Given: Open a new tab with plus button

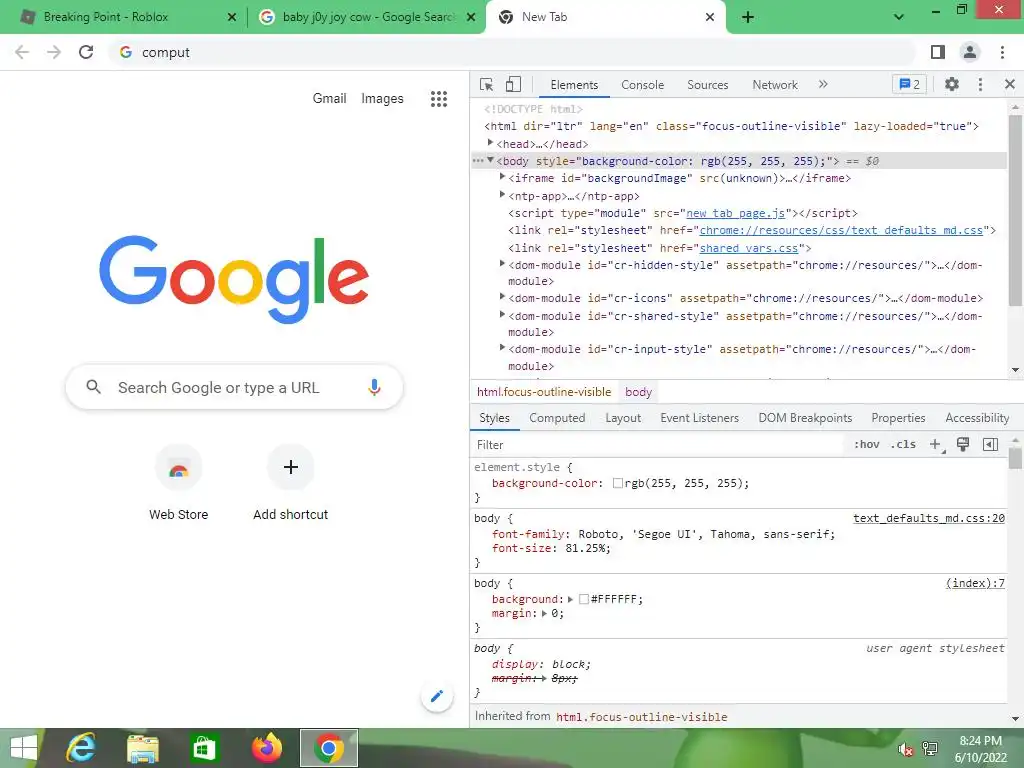Looking at the screenshot, I should pos(748,17).
